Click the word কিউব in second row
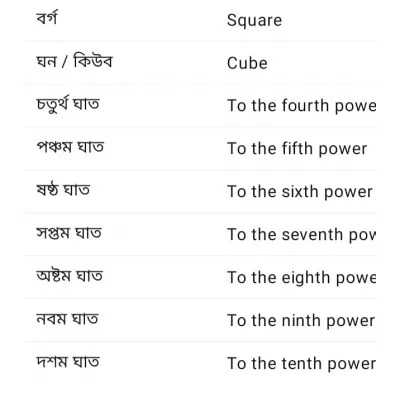Image resolution: width=400 pixels, height=393 pixels. 93,61
